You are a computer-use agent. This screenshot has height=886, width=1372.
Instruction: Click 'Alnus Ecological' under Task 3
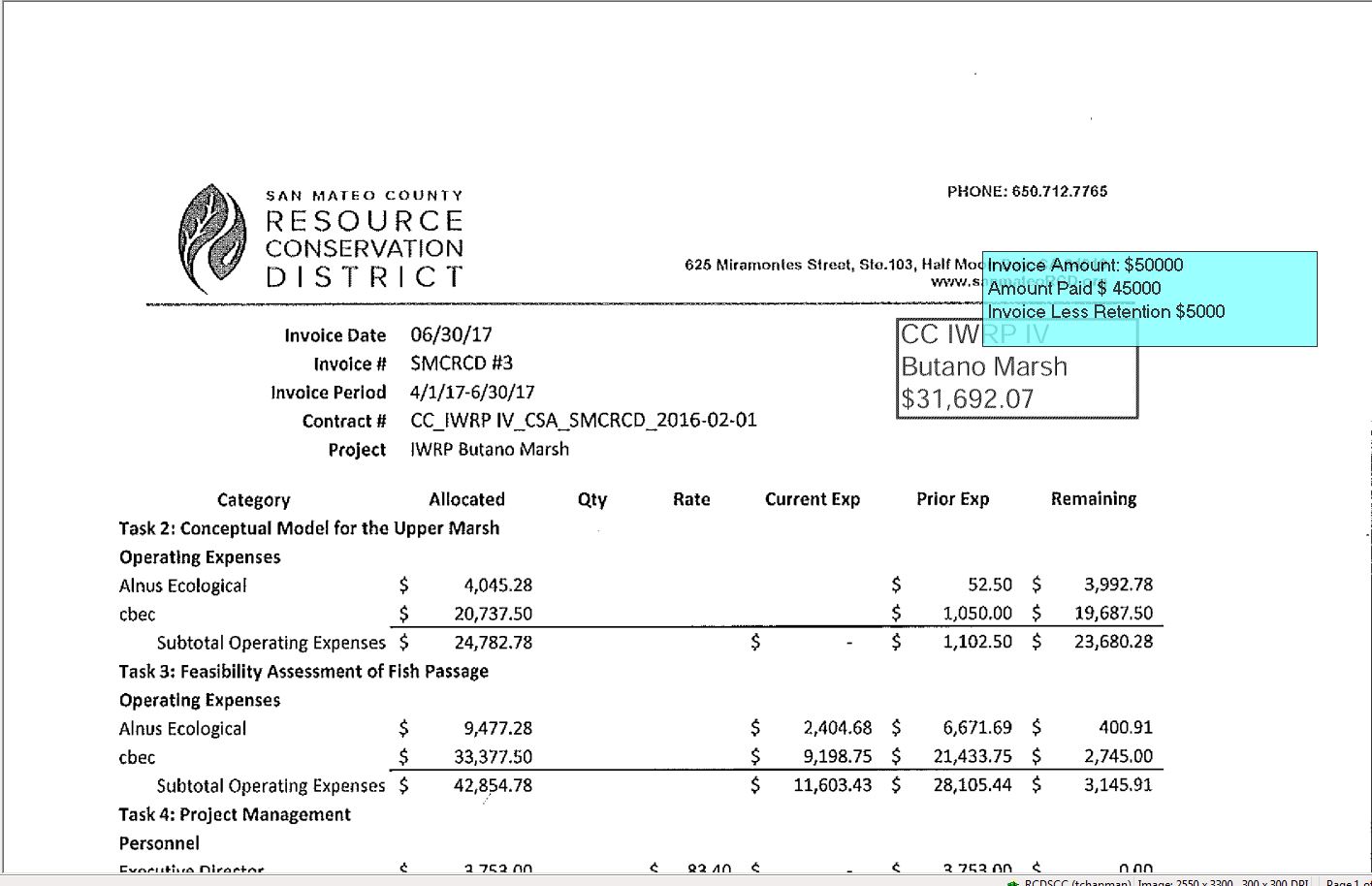point(182,729)
